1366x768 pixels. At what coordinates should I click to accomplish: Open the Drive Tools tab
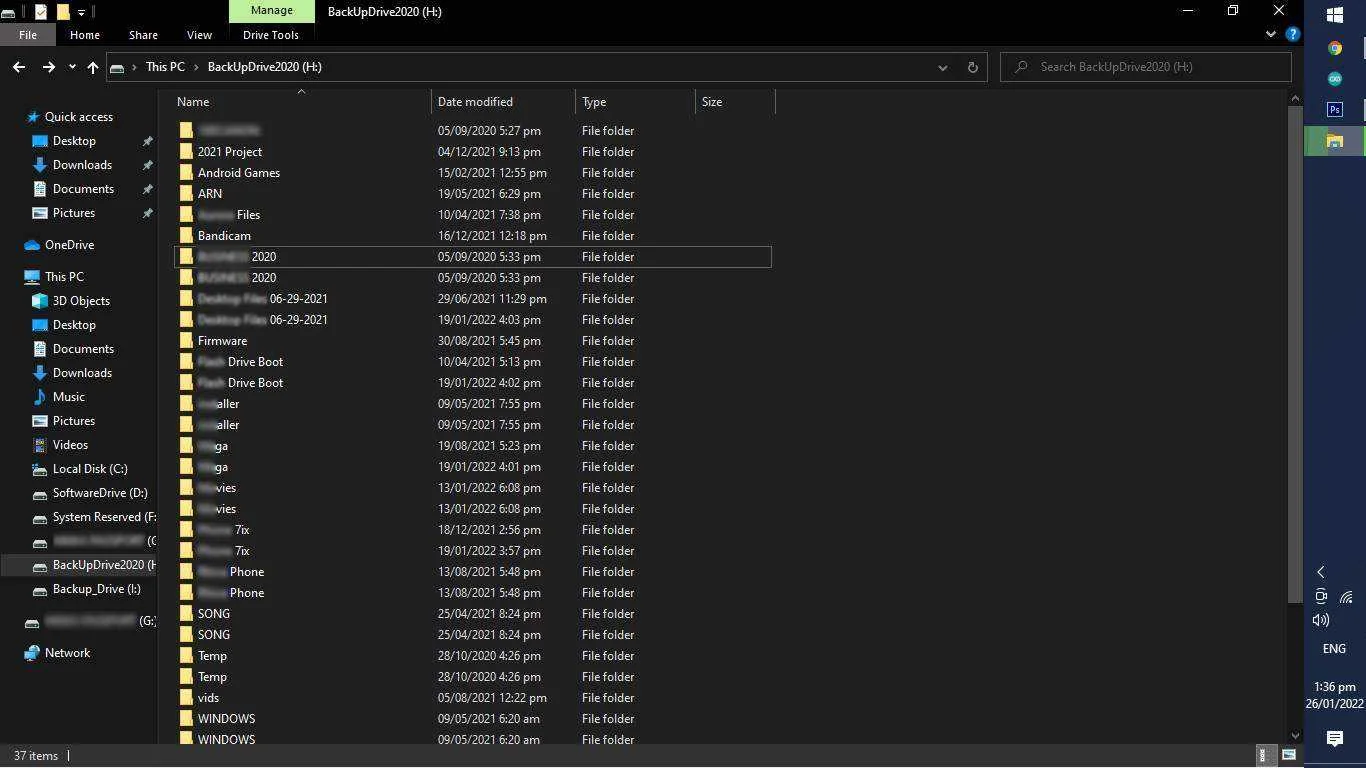[x=271, y=35]
